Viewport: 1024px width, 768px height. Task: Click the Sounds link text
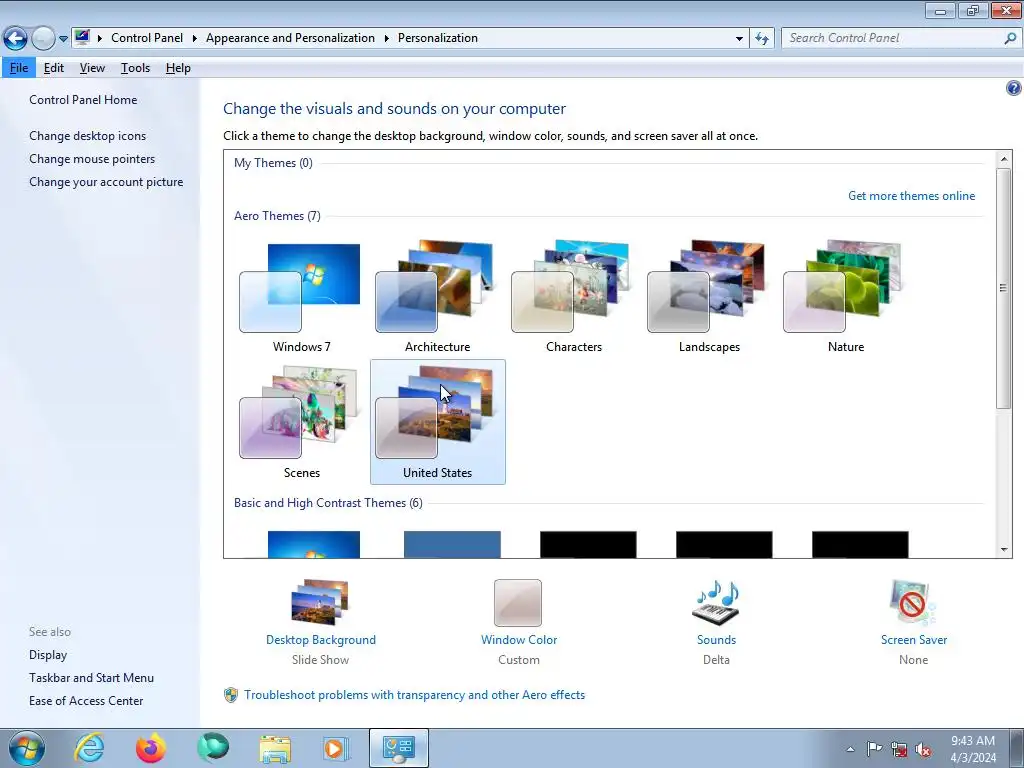pos(716,640)
